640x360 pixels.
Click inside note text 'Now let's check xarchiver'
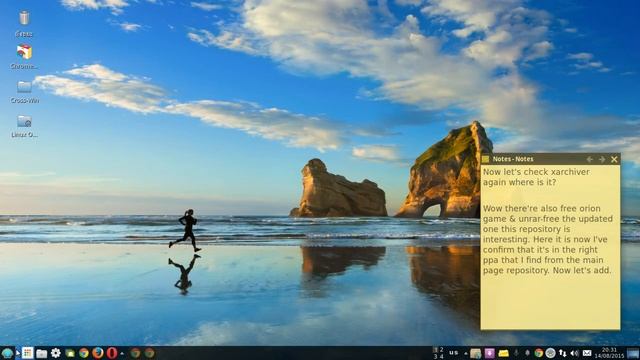point(536,172)
